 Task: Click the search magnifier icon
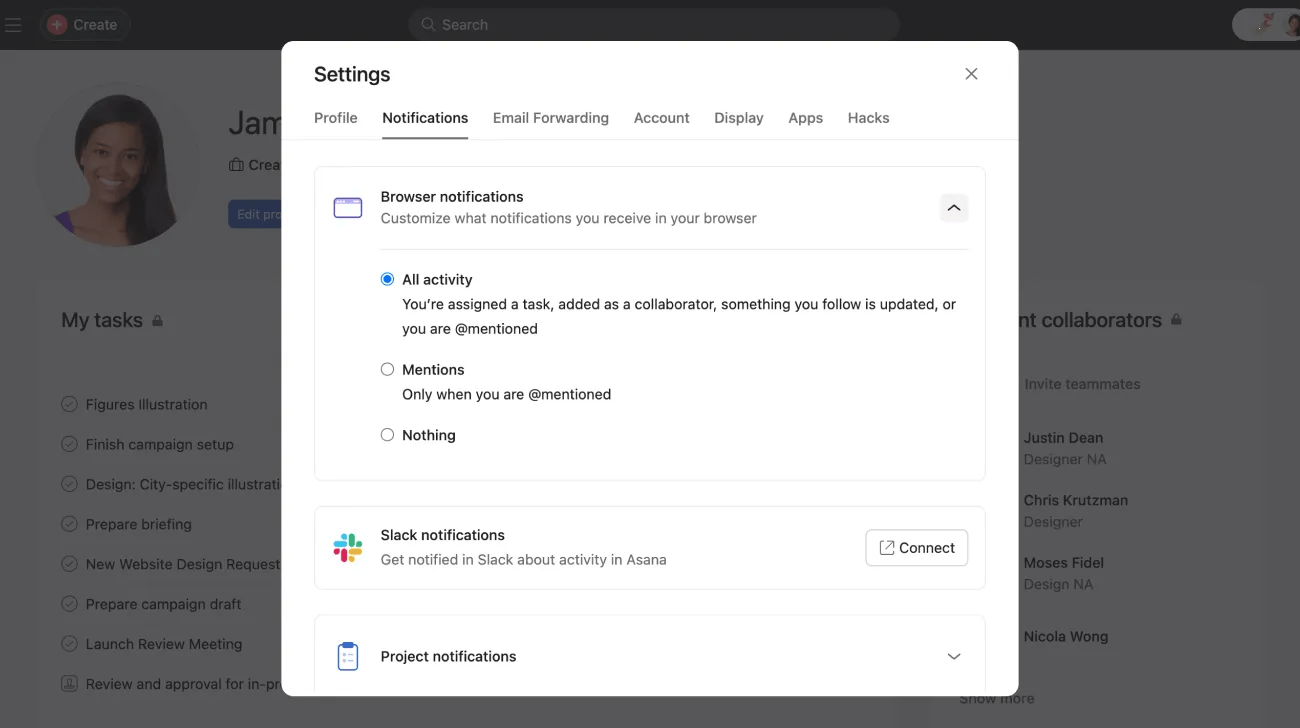pyautogui.click(x=427, y=24)
